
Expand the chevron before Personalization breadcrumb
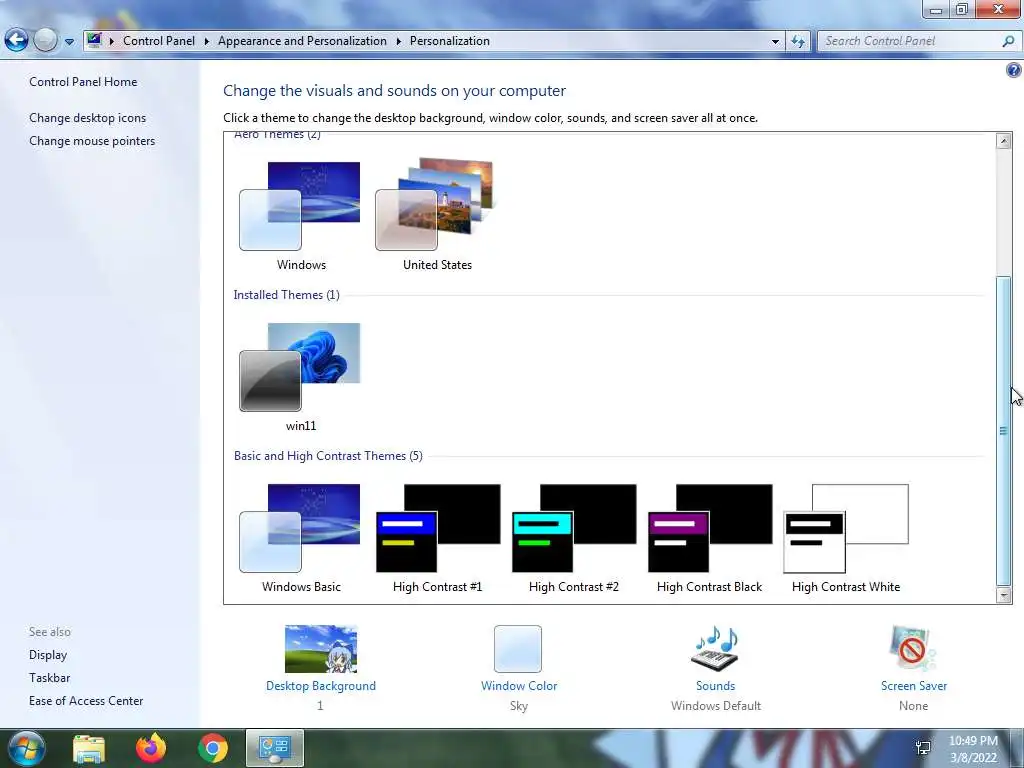click(398, 41)
